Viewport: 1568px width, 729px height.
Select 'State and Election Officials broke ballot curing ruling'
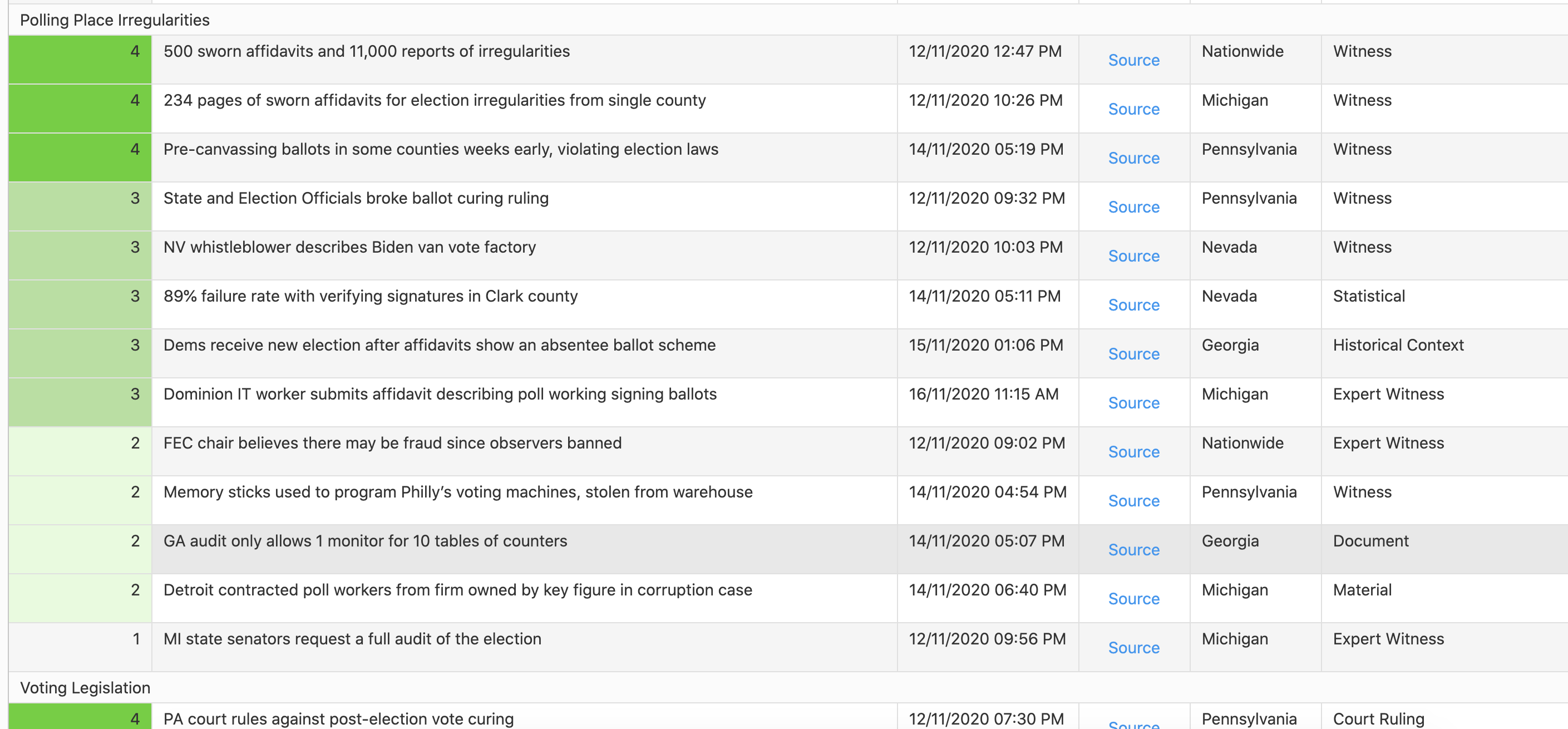click(356, 198)
